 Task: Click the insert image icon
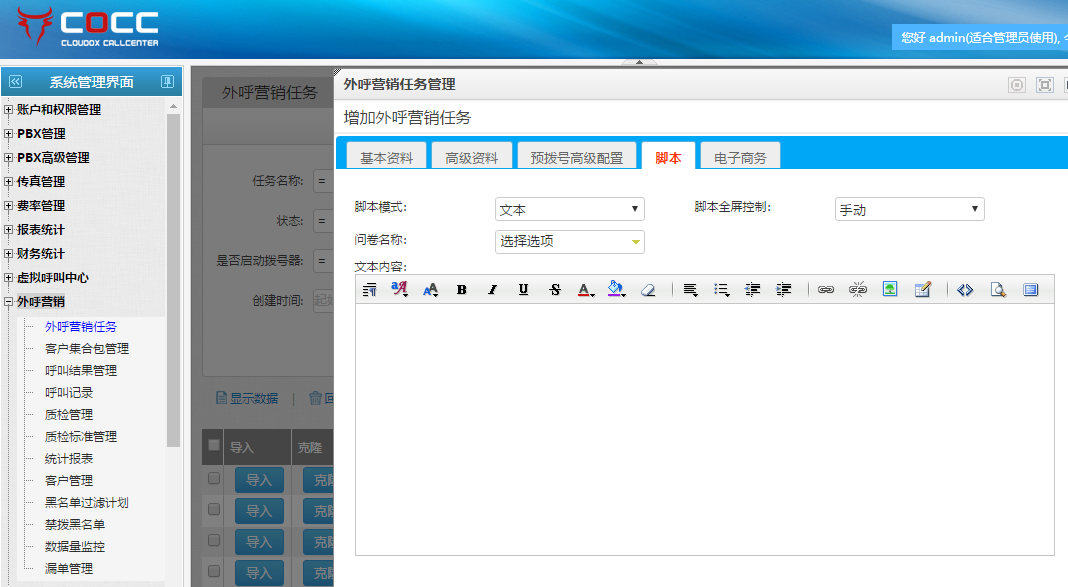click(x=889, y=290)
